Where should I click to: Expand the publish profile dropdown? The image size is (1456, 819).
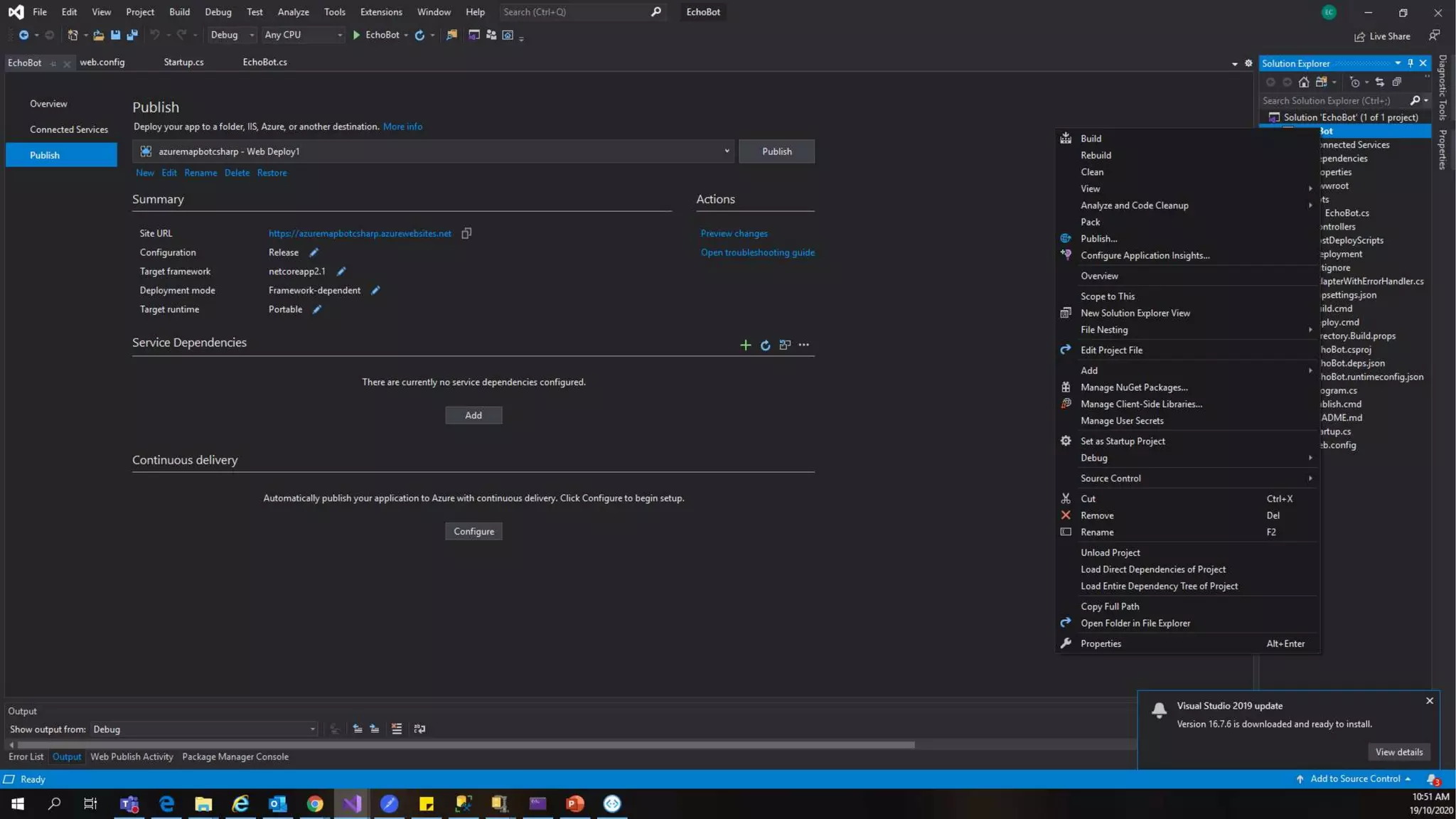[727, 151]
